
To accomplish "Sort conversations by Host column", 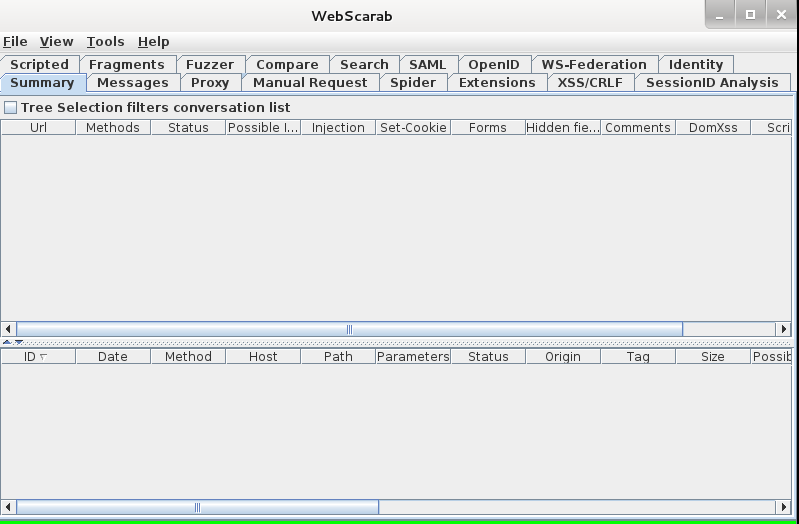I will click(x=263, y=356).
